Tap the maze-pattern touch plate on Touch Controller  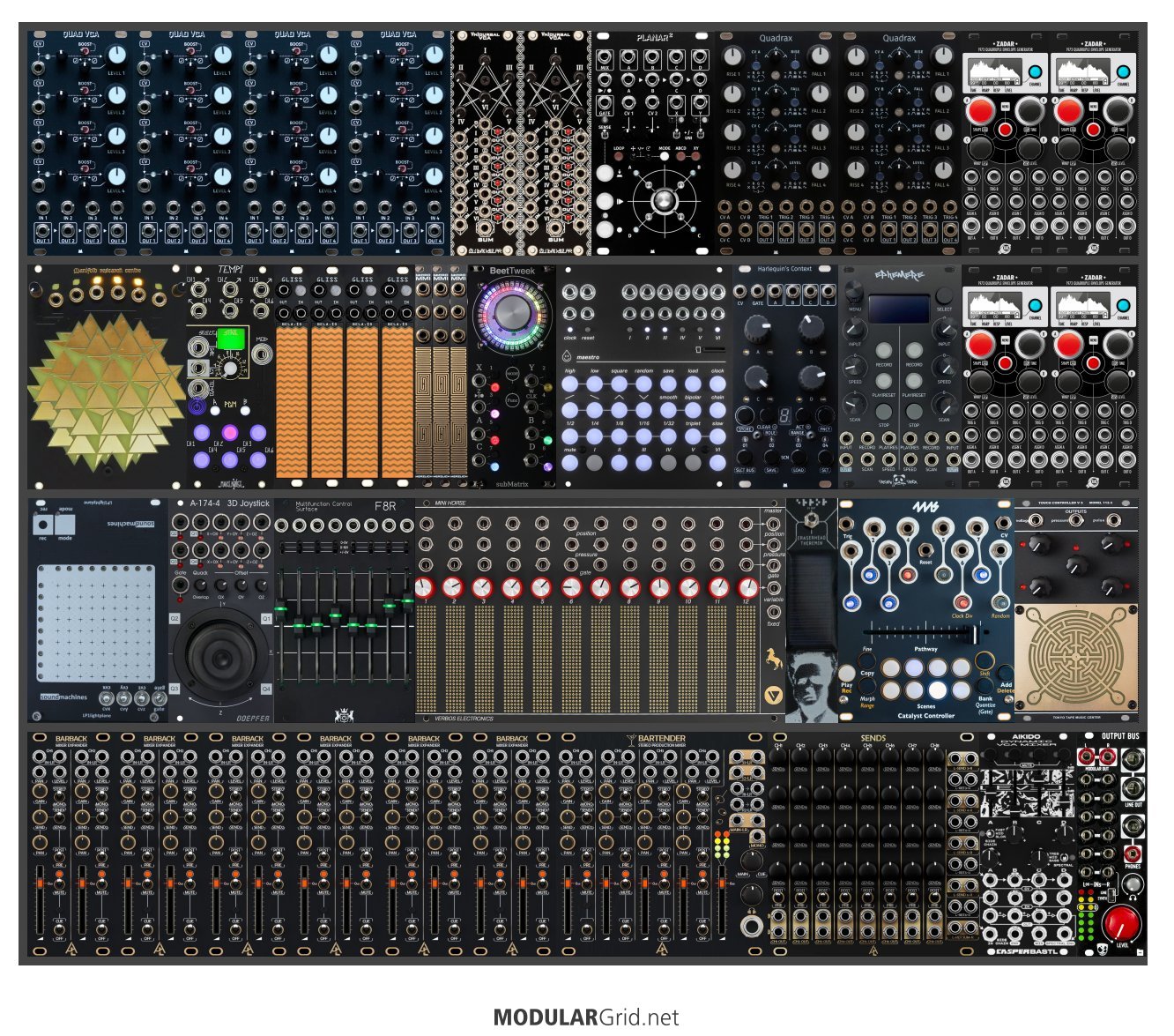(x=1076, y=657)
